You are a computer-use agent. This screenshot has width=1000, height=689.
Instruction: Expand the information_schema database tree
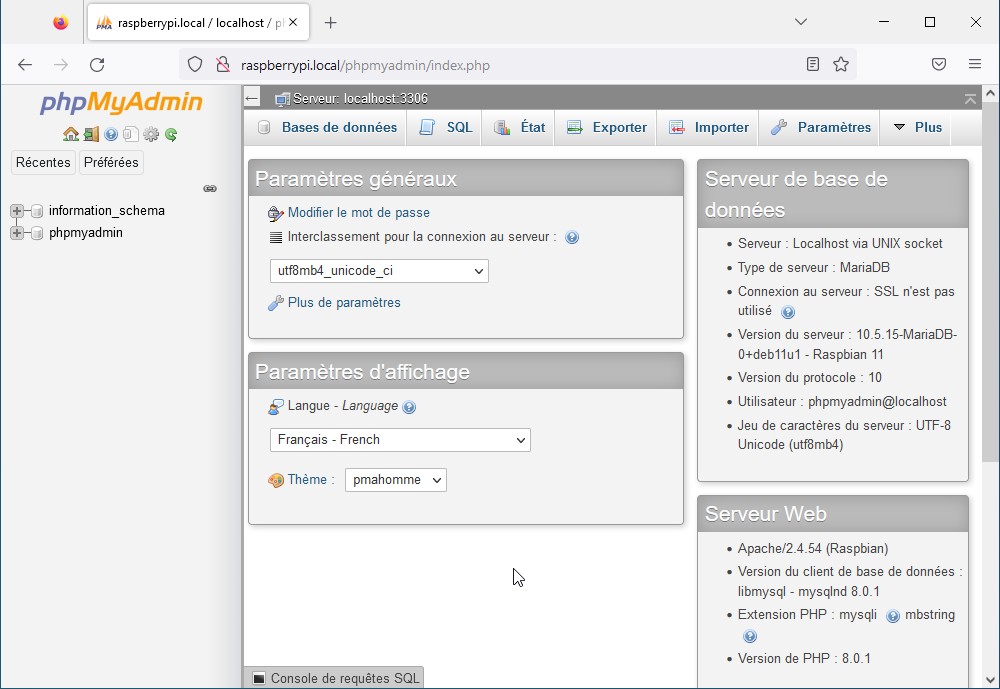17,211
